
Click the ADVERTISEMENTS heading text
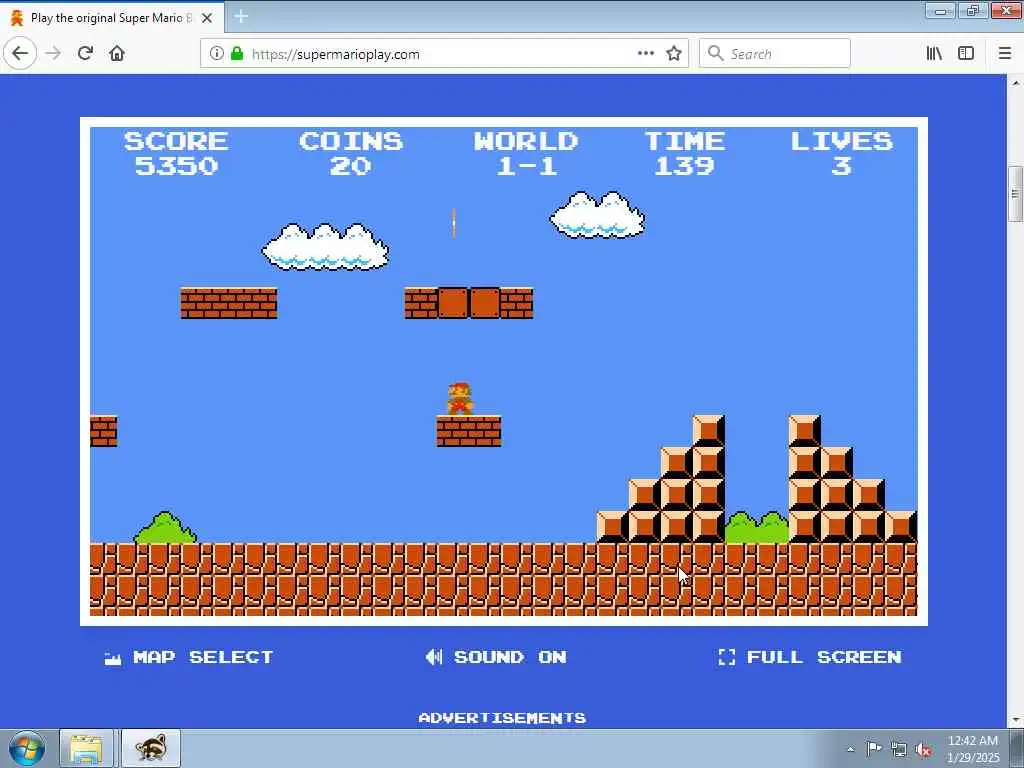[x=502, y=718]
